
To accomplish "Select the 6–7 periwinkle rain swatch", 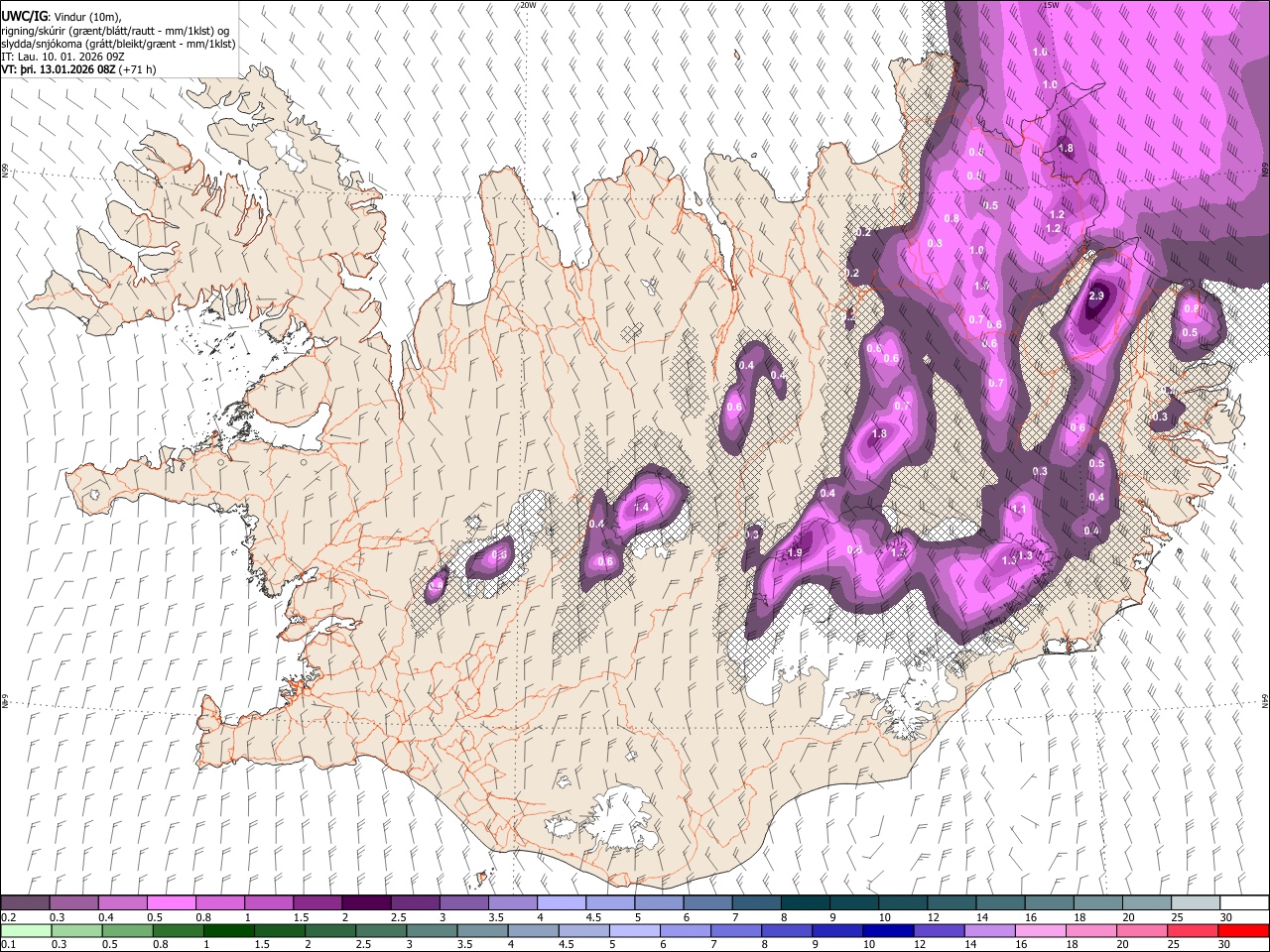I will (x=685, y=930).
